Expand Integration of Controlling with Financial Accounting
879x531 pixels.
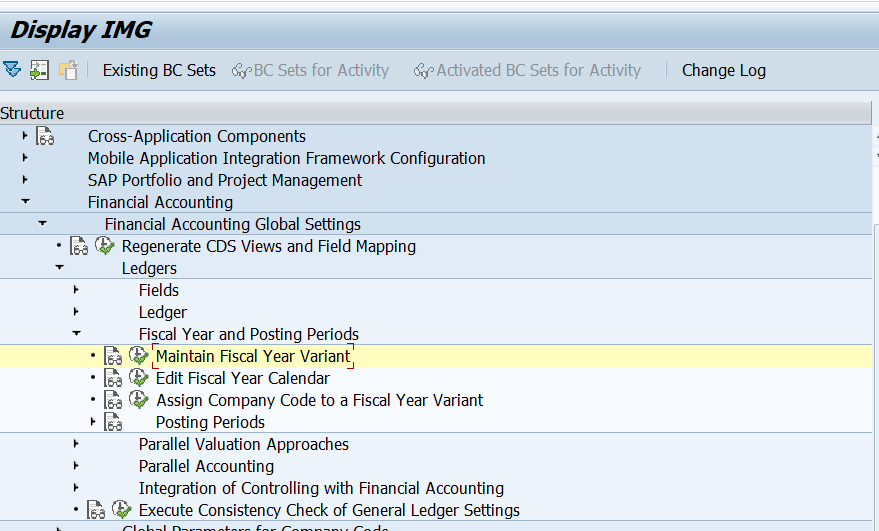click(76, 487)
